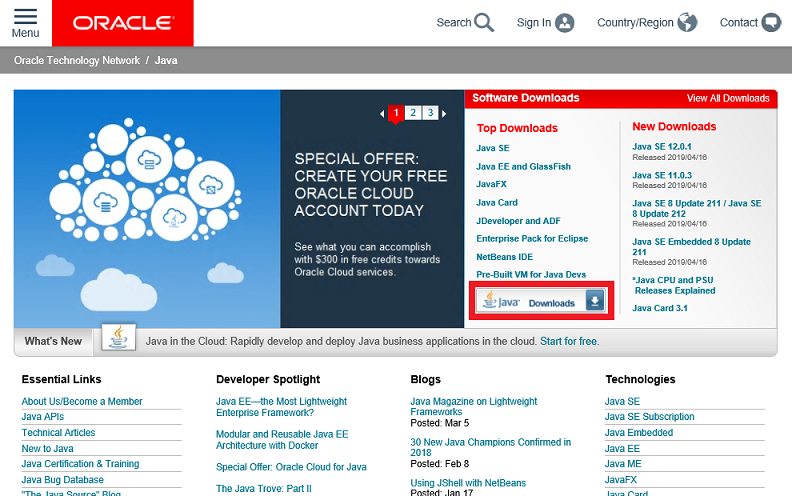Open Java Card 3.1 link

point(660,308)
